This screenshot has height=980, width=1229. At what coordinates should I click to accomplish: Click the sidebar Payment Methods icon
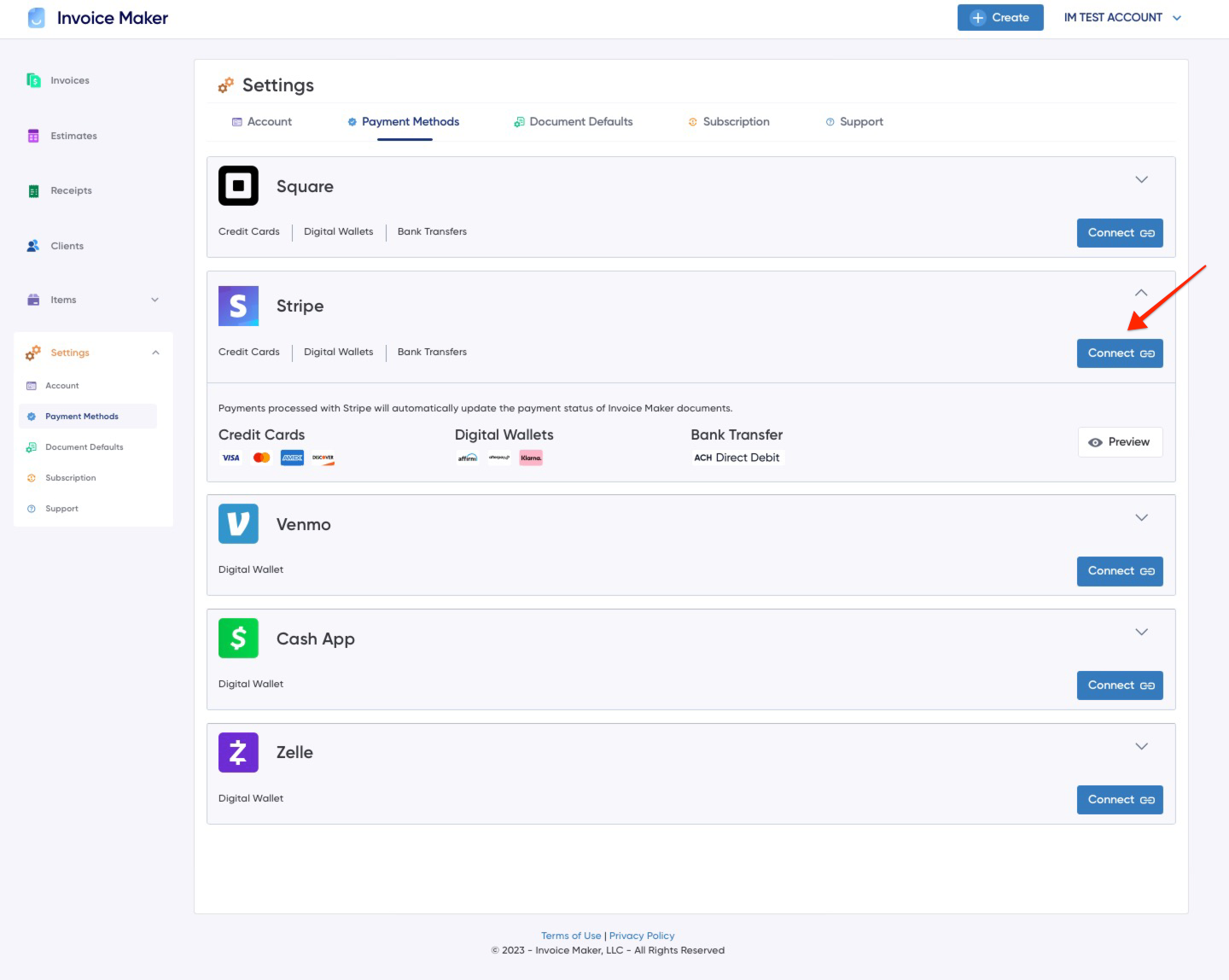click(x=32, y=417)
